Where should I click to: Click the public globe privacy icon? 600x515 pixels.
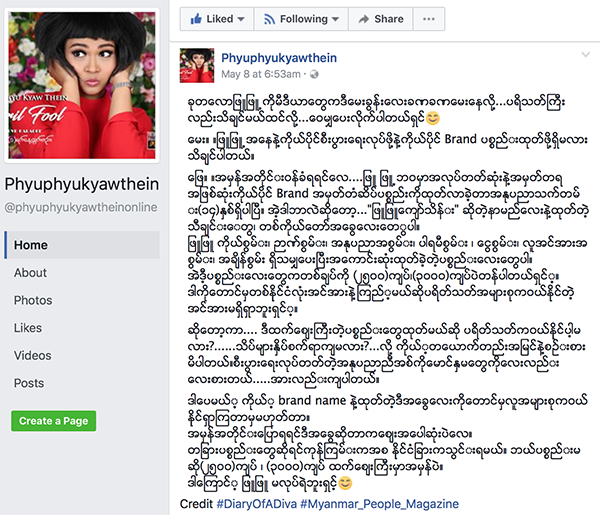coord(314,74)
